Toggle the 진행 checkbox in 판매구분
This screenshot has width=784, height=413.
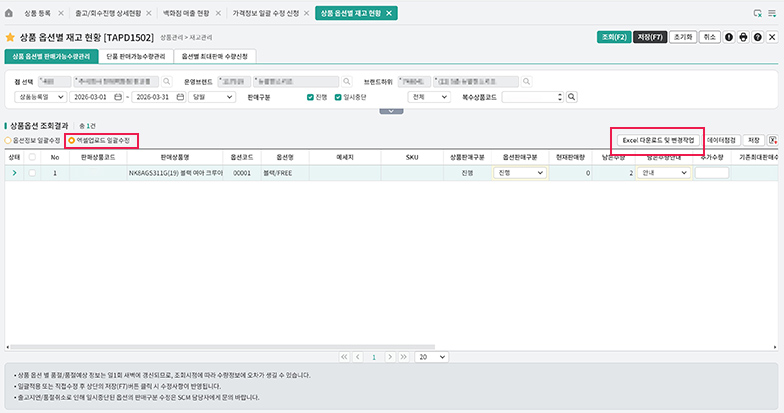coord(310,97)
